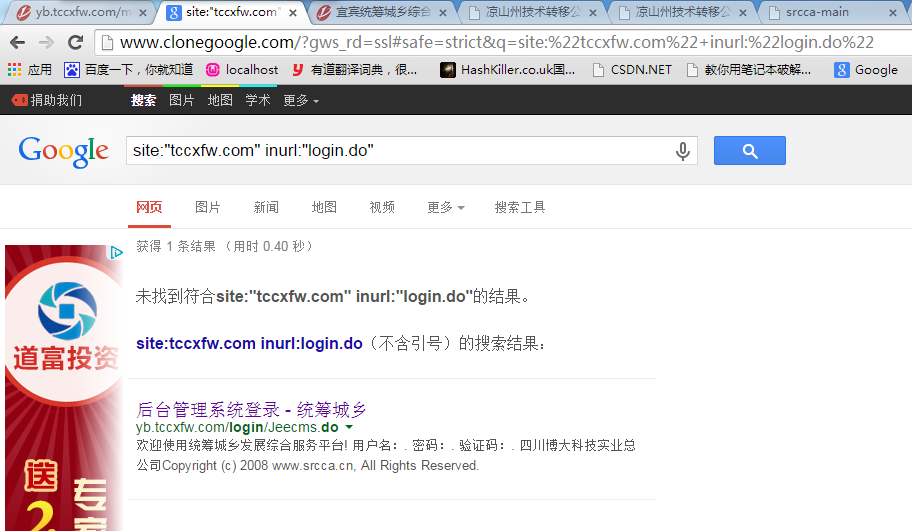The image size is (912, 531).
Task: Open the HashKiller.co.uk bookmark
Action: 507,70
